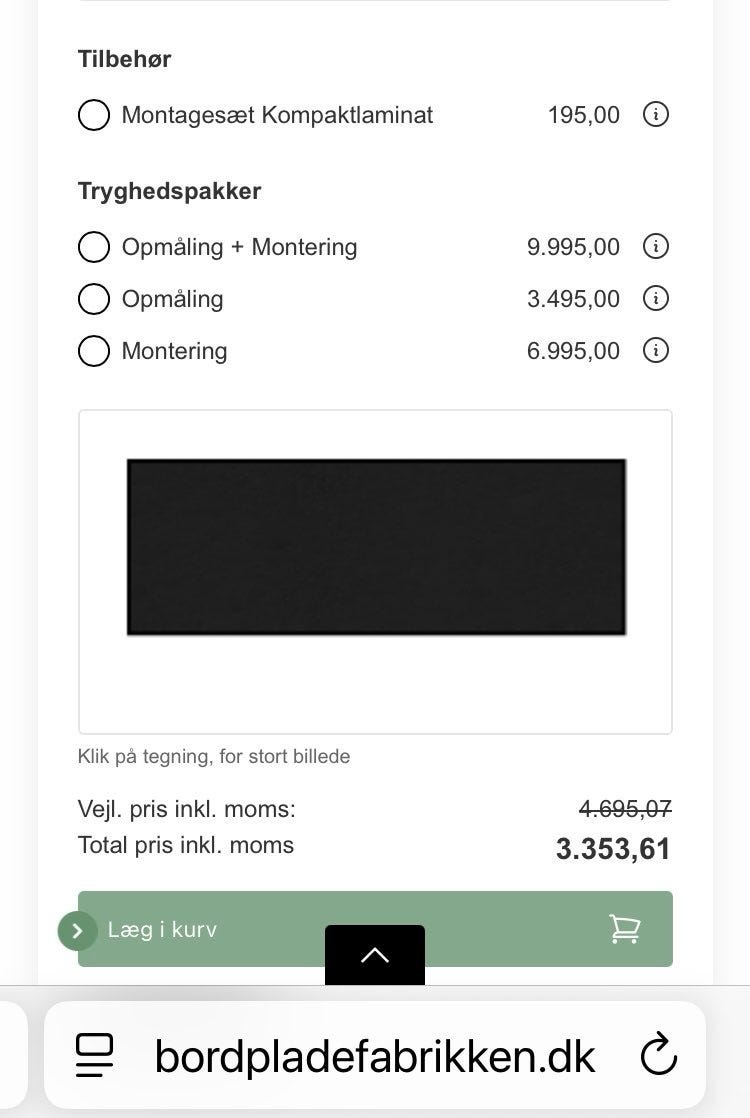The height and width of the screenshot is (1118, 750).
Task: Click the 'Klik på tegning, for stort billede' caption
Action: (x=214, y=757)
